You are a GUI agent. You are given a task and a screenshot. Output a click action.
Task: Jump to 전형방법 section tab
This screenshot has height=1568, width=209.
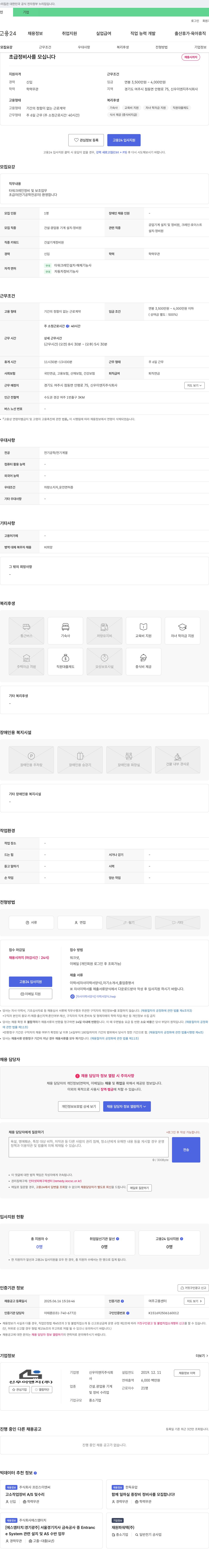[x=162, y=47]
